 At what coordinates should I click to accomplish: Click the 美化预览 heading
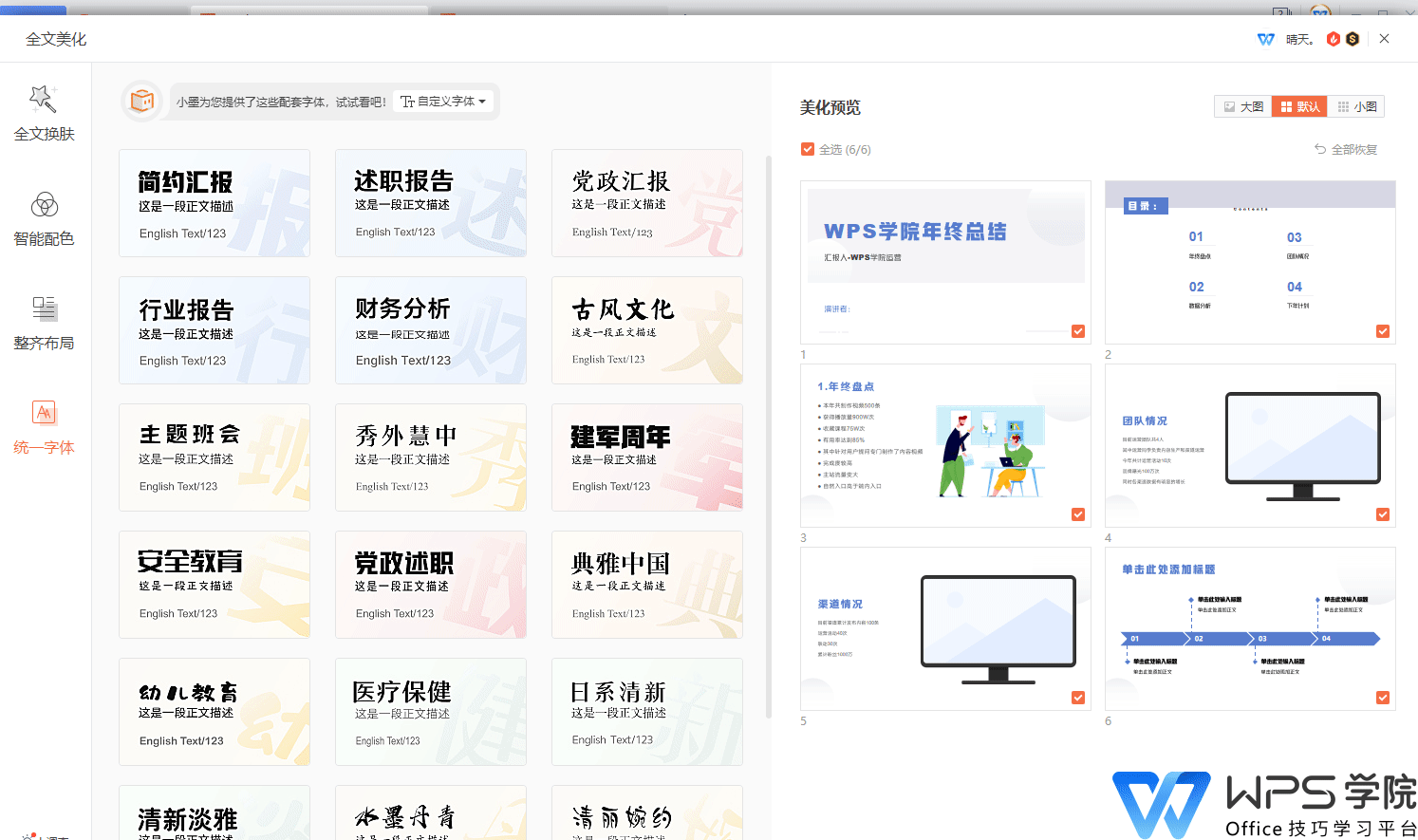[830, 107]
